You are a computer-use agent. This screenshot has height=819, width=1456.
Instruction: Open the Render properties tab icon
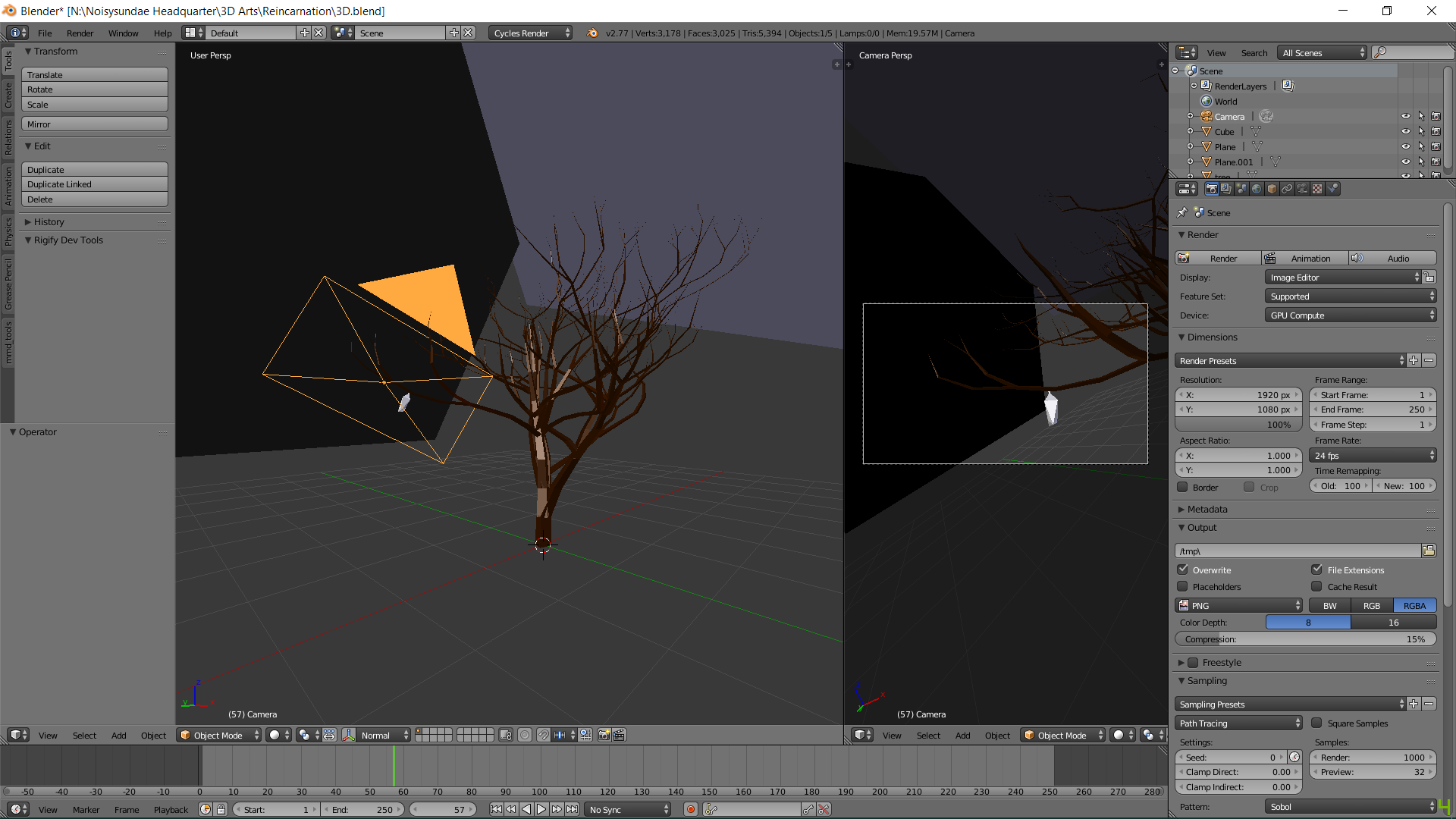coord(1211,189)
